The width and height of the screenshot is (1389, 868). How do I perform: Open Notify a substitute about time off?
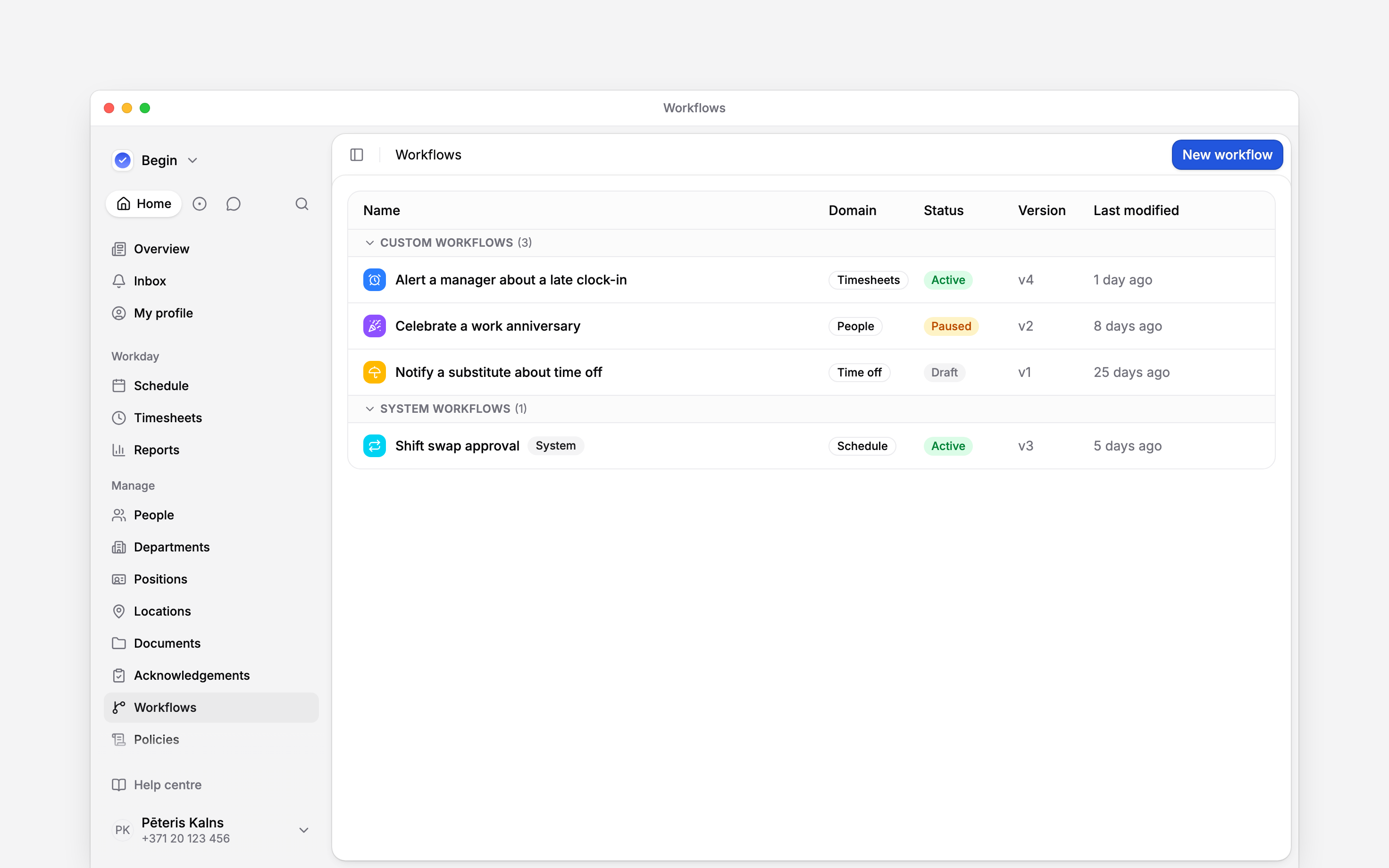[x=499, y=373]
